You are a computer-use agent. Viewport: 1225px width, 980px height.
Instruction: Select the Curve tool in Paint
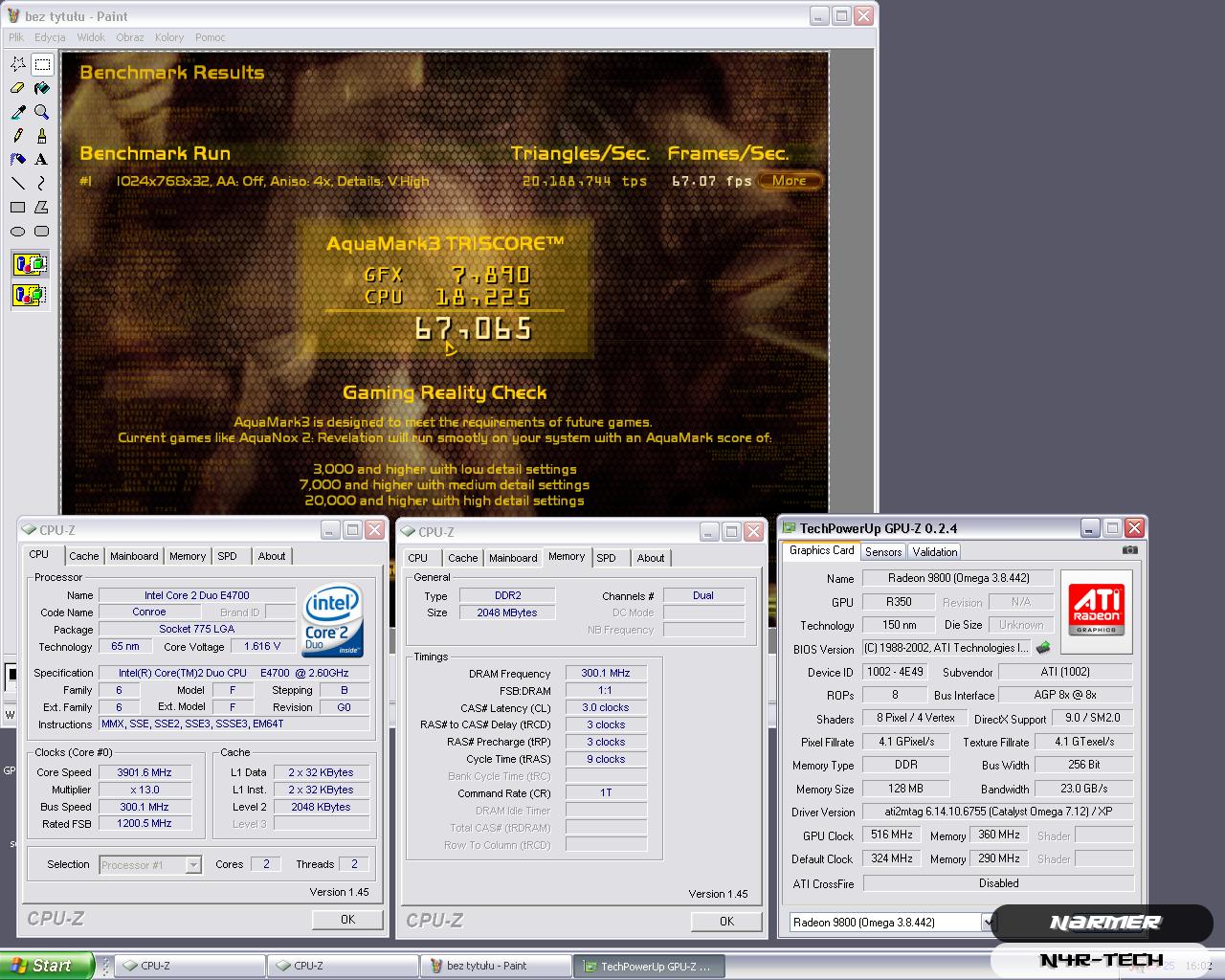42,183
